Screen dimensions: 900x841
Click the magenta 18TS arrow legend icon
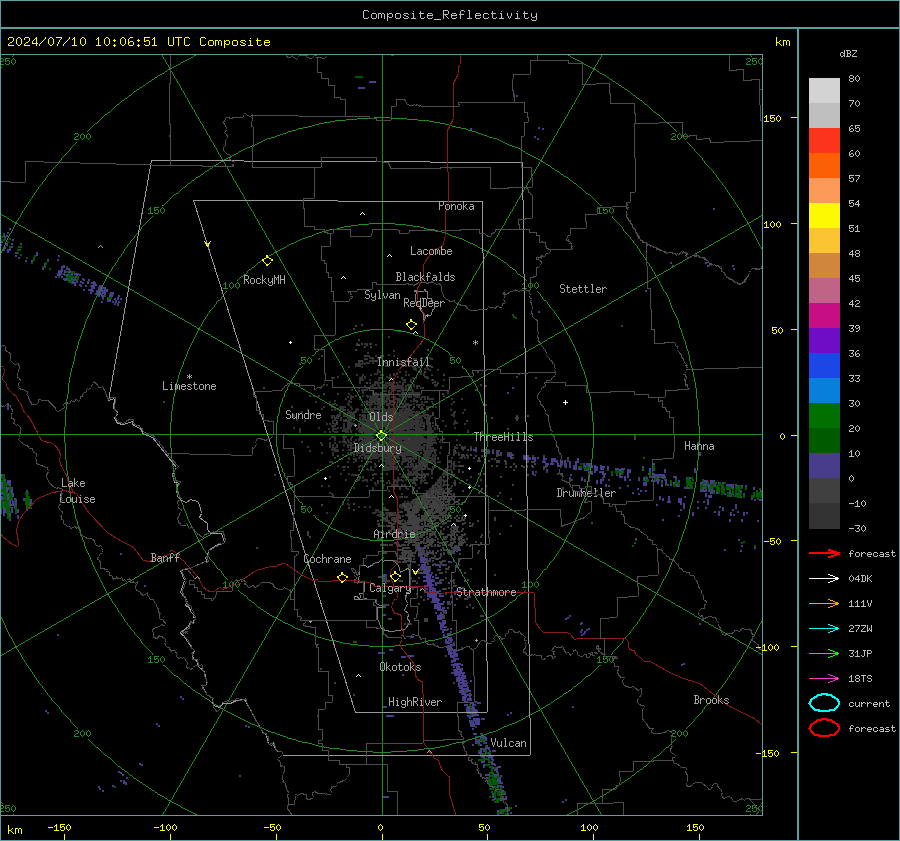824,679
